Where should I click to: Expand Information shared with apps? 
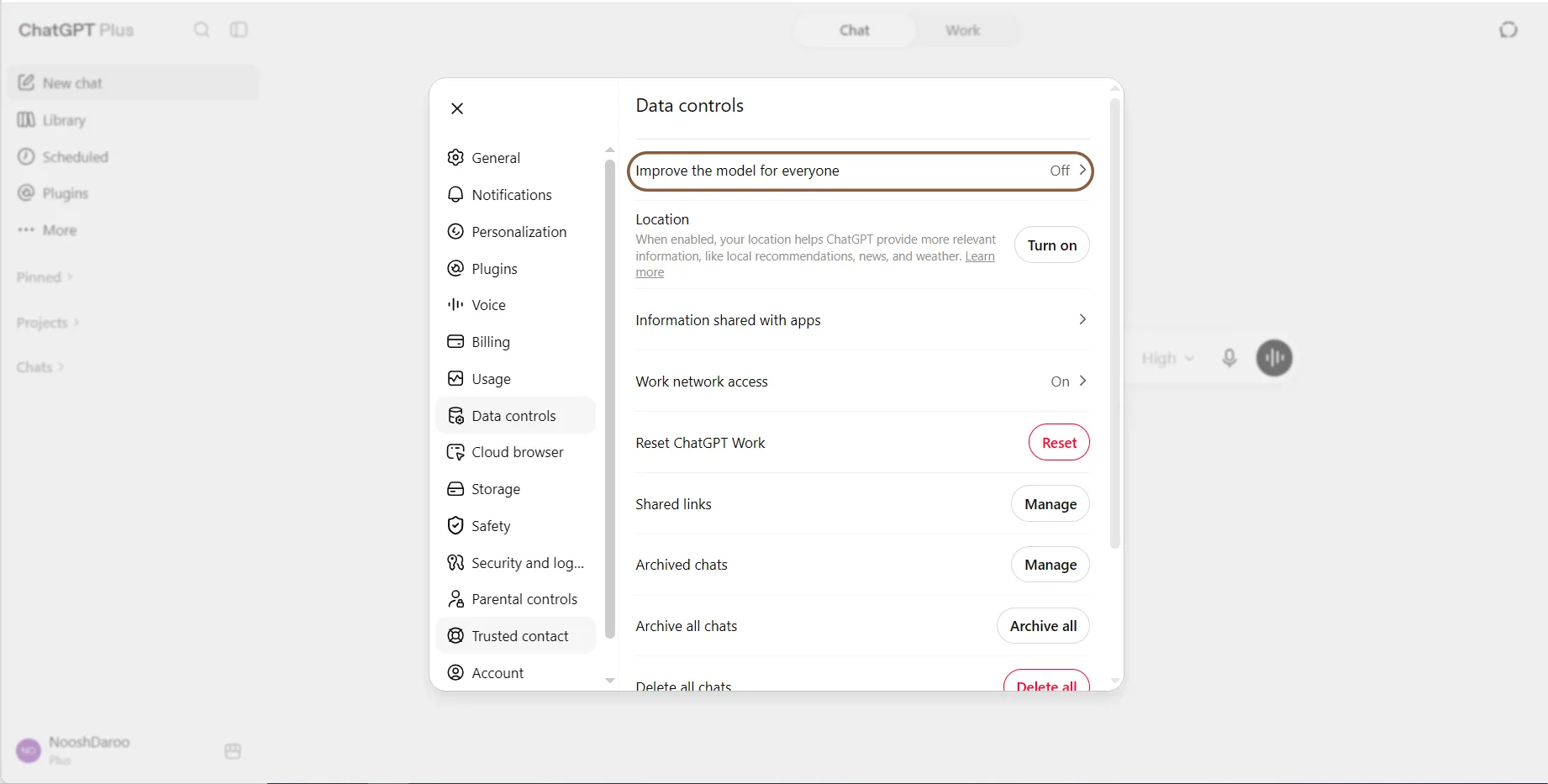(862, 320)
